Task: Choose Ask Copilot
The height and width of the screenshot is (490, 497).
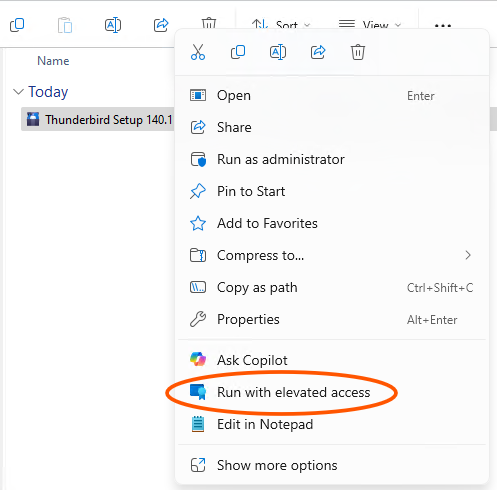Action: point(332,360)
